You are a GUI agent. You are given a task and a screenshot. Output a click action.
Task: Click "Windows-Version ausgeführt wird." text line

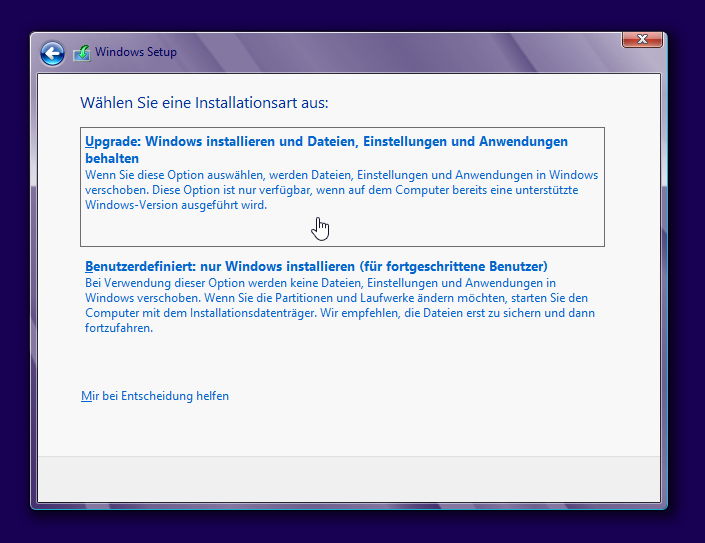click(x=175, y=205)
